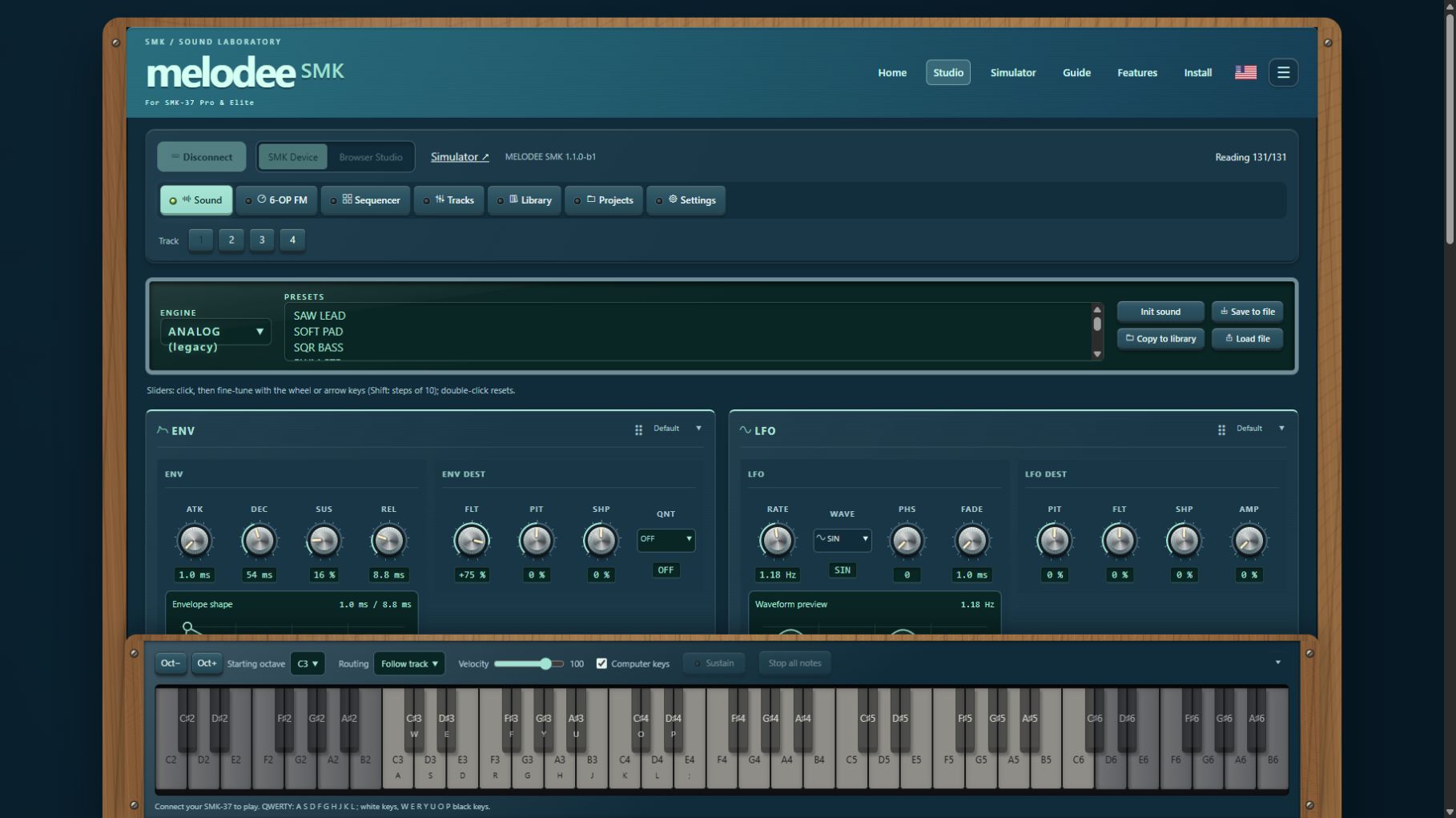This screenshot has height=818, width=1456.
Task: Click the LFO RATE knob
Action: (x=777, y=541)
